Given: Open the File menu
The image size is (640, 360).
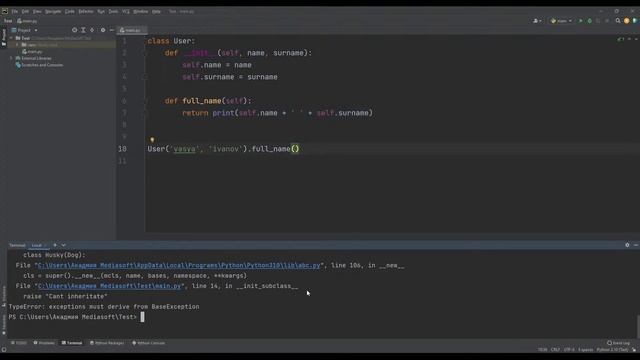Looking at the screenshot, I should point(15,11).
